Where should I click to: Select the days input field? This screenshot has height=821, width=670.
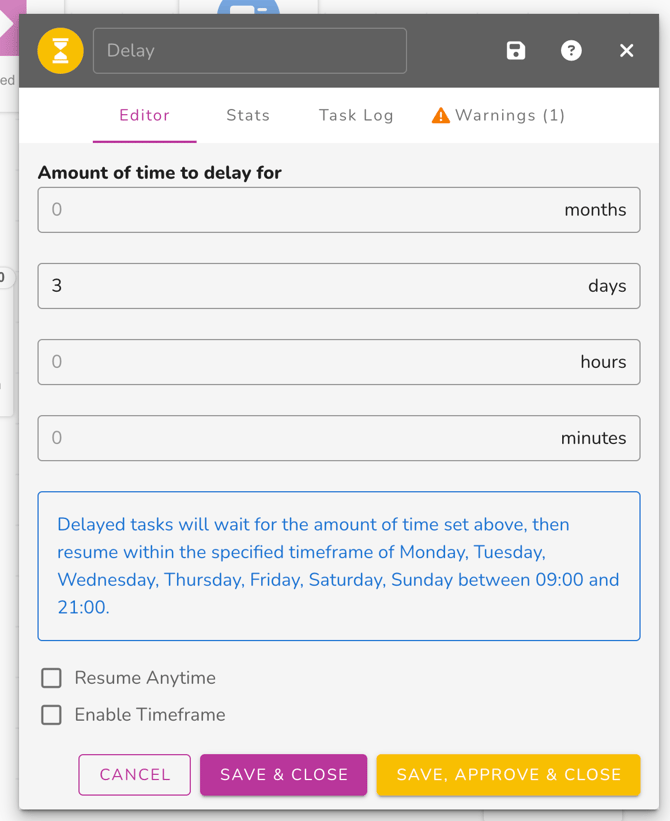[300, 286]
